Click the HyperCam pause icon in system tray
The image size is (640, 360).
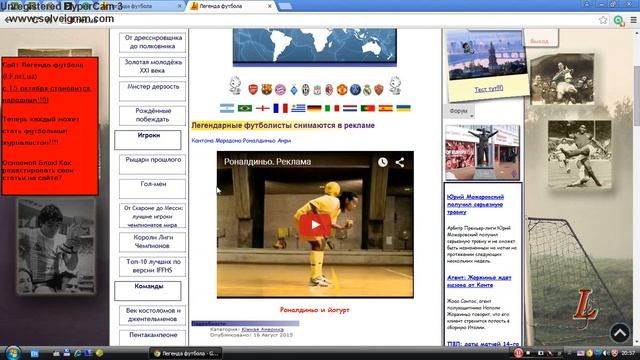518,353
